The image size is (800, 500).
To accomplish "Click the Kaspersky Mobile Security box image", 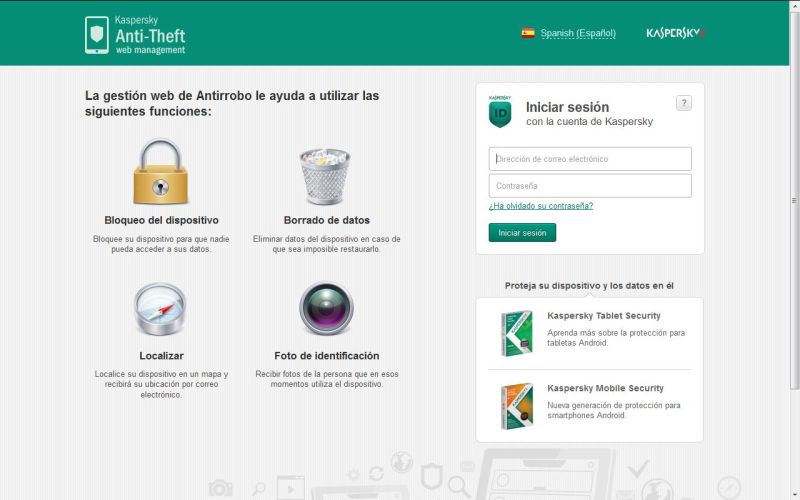I will pyautogui.click(x=517, y=406).
